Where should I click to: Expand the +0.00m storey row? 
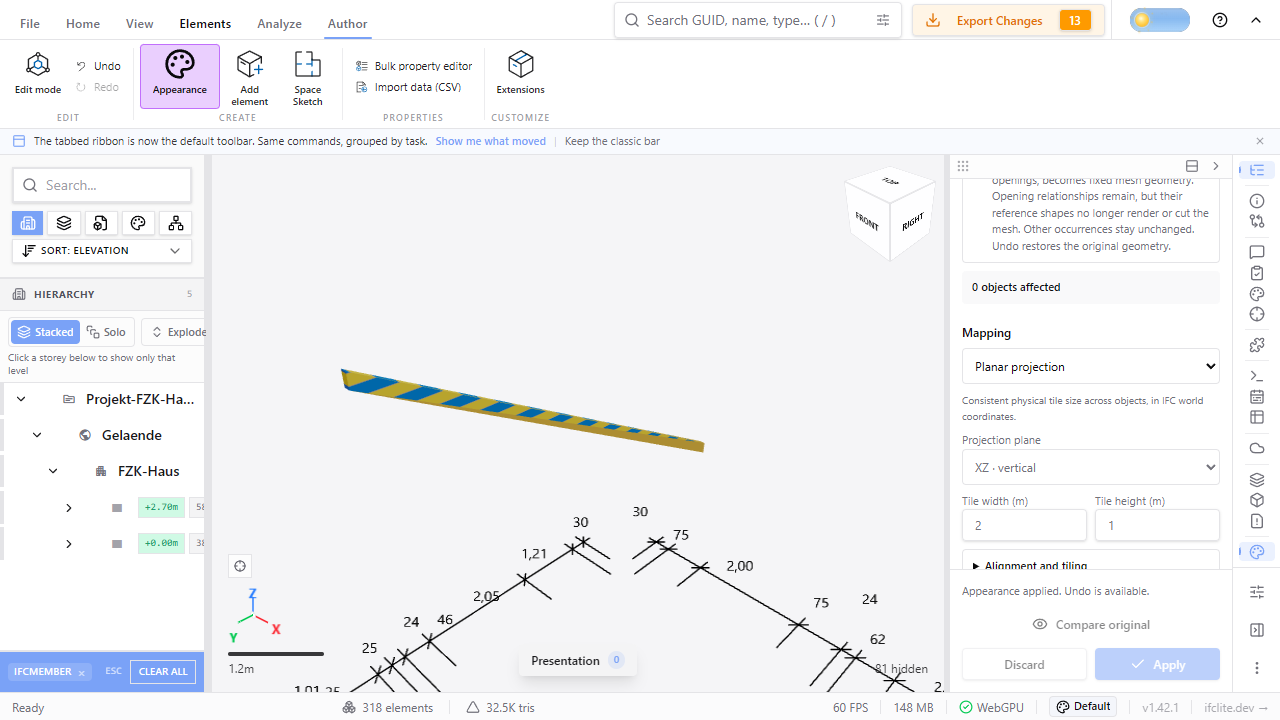coord(68,544)
